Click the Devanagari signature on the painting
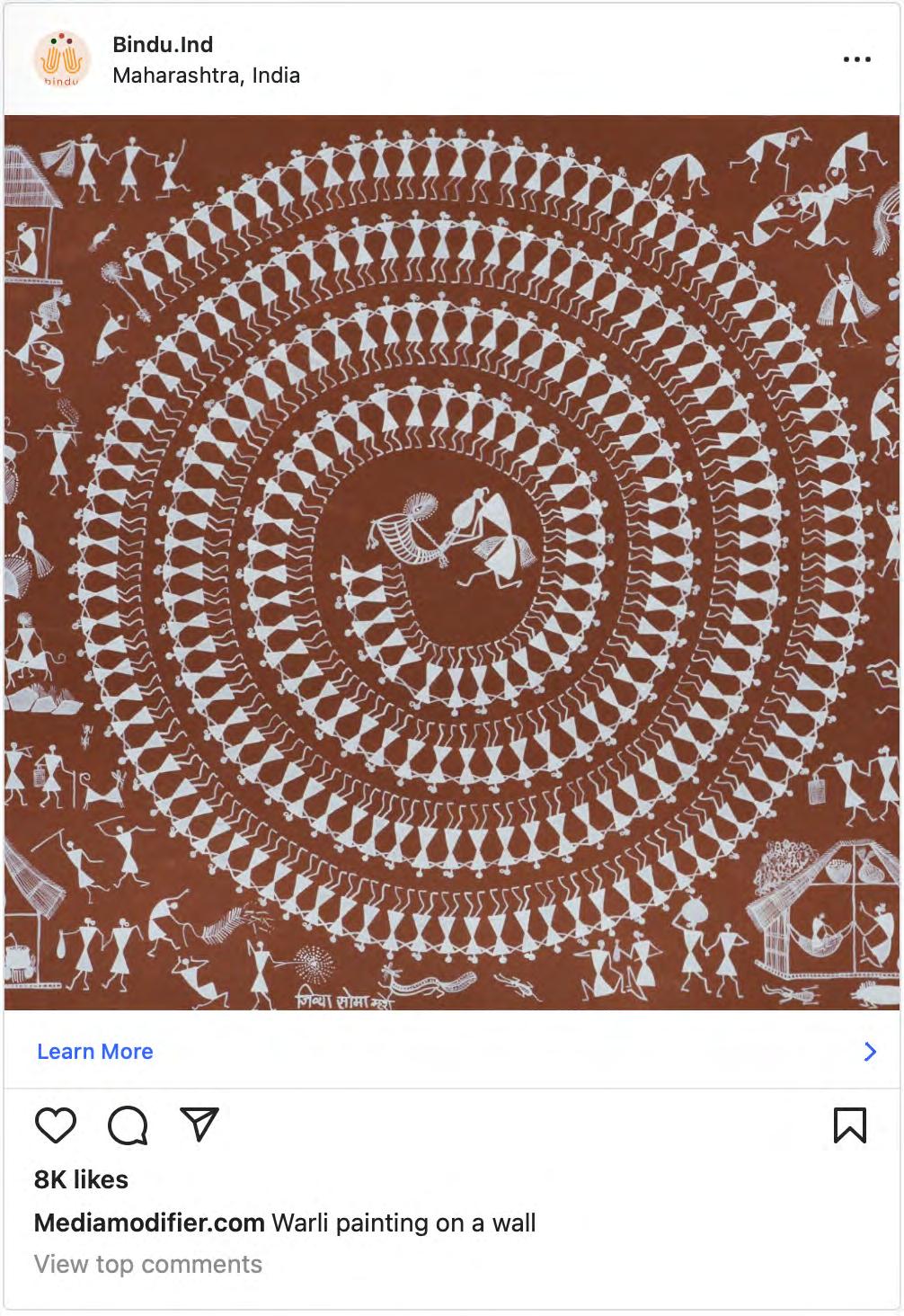This screenshot has height=1316, width=904. point(345,999)
